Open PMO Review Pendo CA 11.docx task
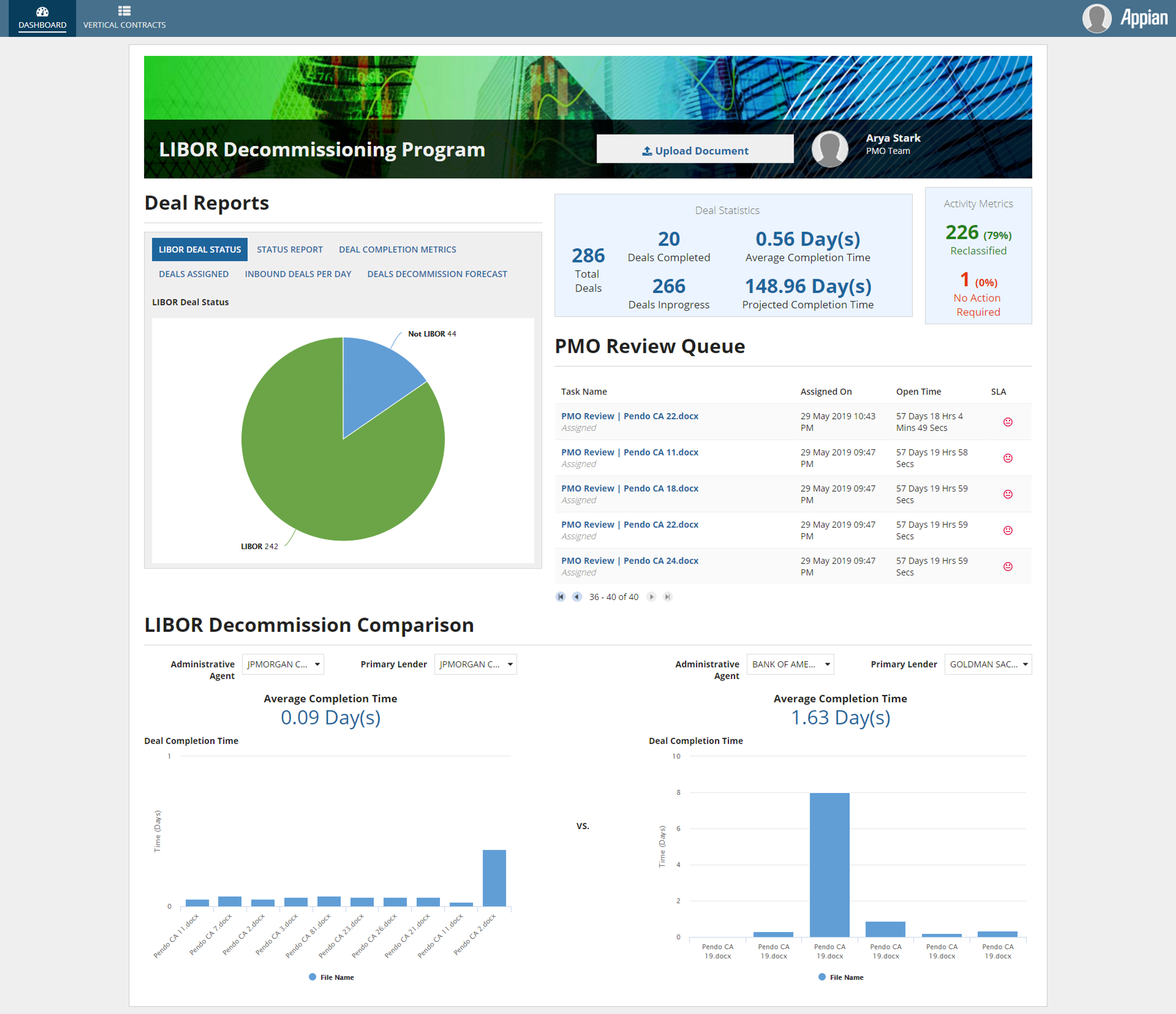1176x1014 pixels. 629,452
